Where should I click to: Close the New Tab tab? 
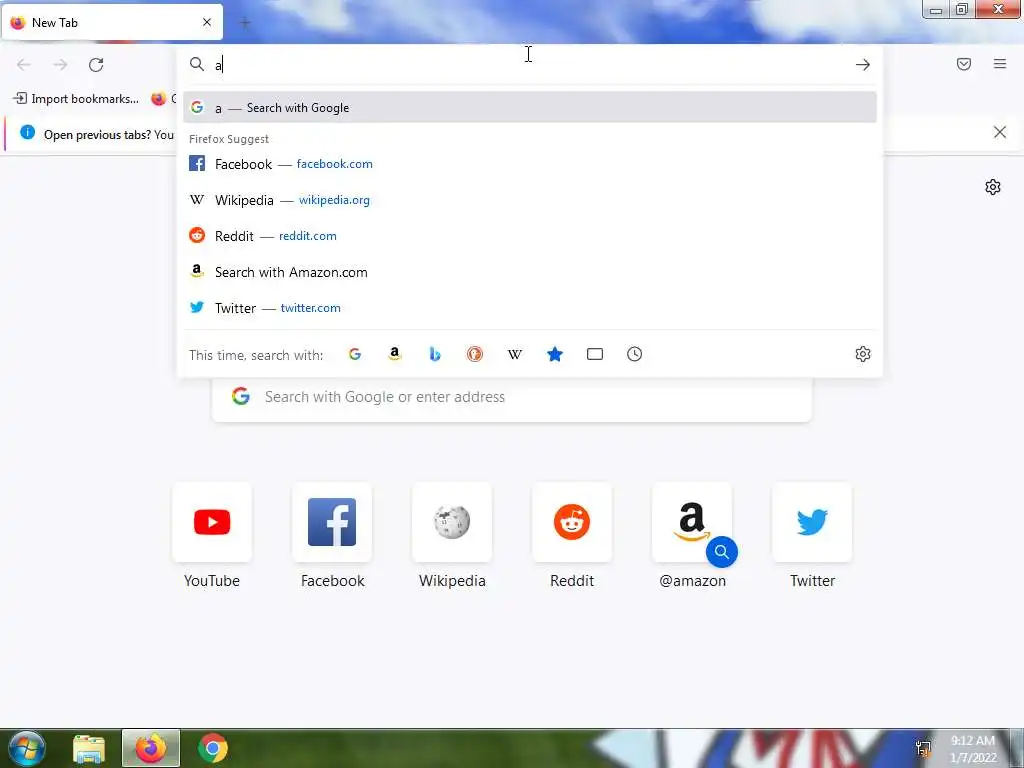[x=207, y=22]
